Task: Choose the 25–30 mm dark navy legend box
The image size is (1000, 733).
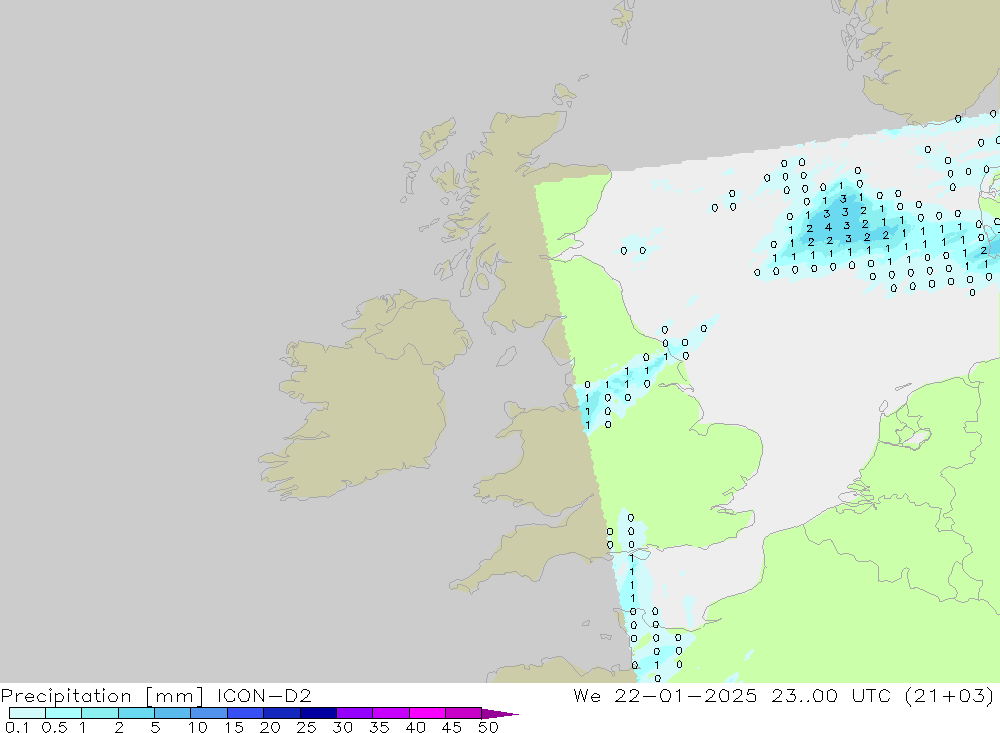Action: [318, 713]
